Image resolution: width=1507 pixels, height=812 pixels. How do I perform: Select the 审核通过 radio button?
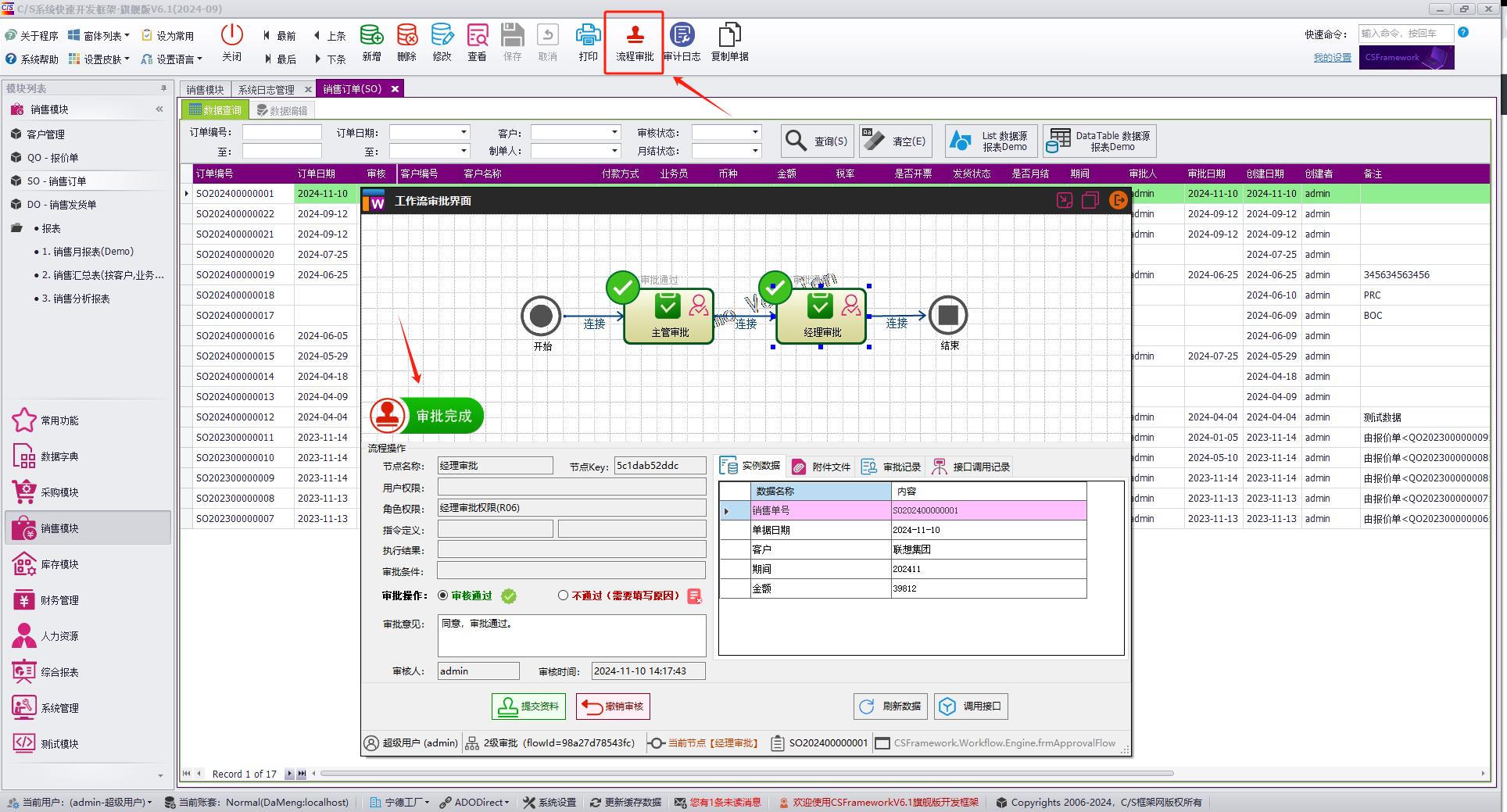coord(443,596)
